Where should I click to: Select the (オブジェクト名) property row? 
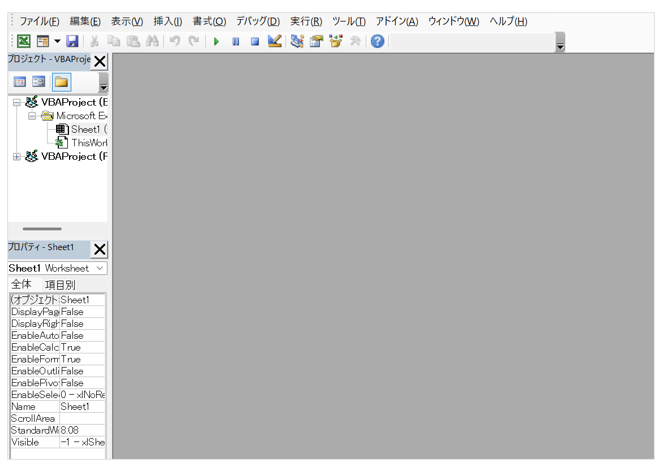(57, 300)
